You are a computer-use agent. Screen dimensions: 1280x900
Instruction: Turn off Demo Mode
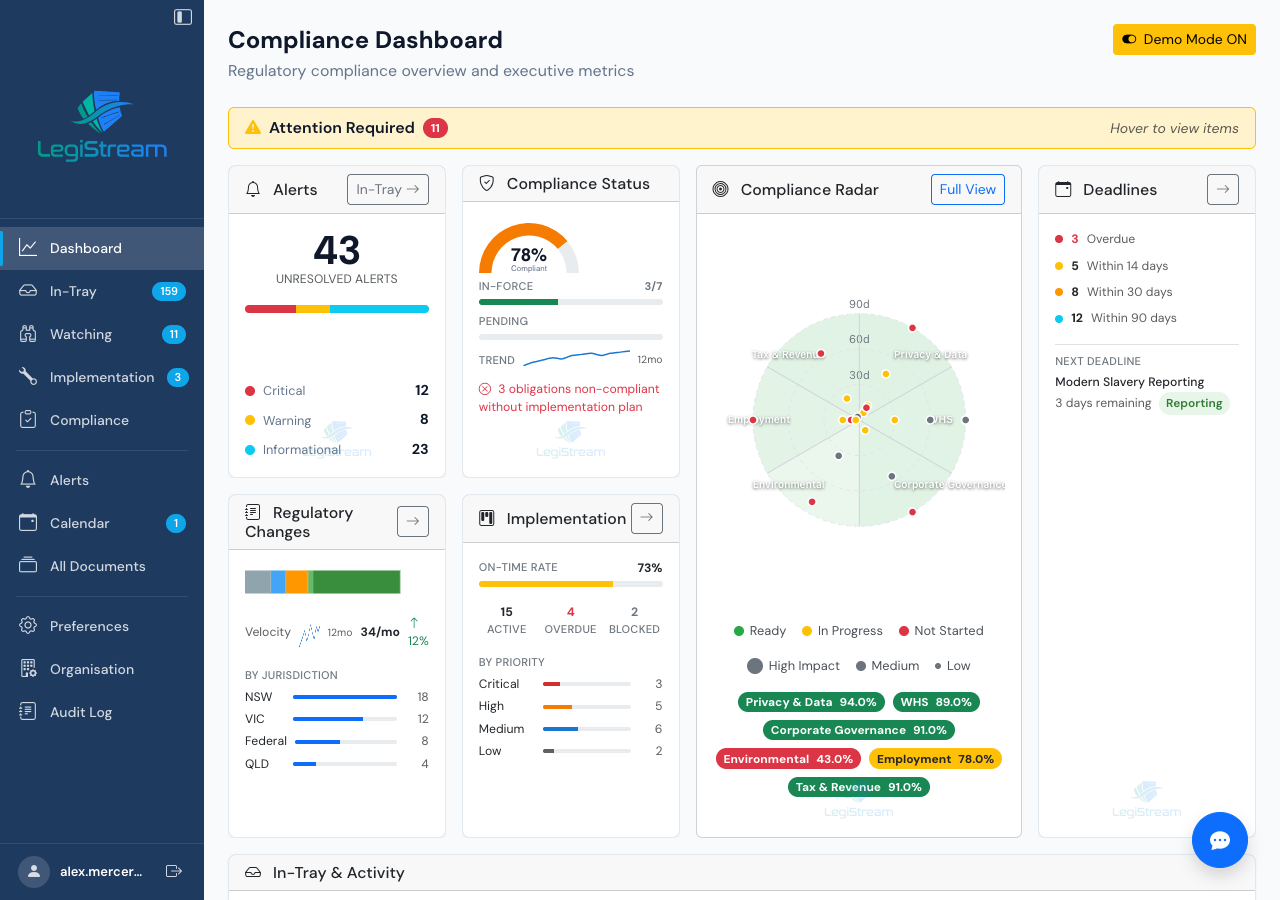pos(1184,39)
